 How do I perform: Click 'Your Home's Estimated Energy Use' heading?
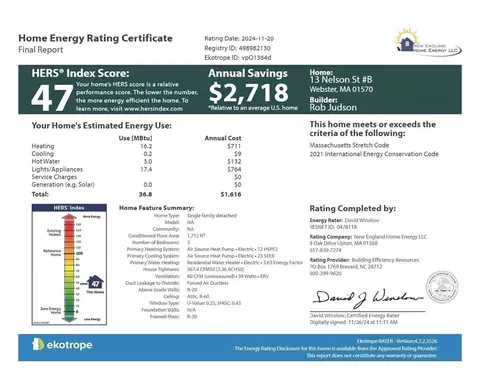102,126
